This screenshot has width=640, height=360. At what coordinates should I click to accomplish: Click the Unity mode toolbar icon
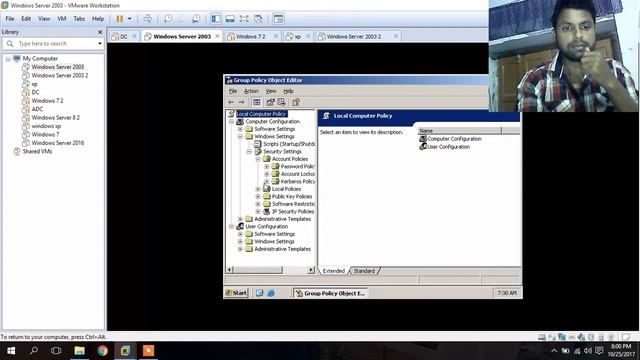(258, 19)
